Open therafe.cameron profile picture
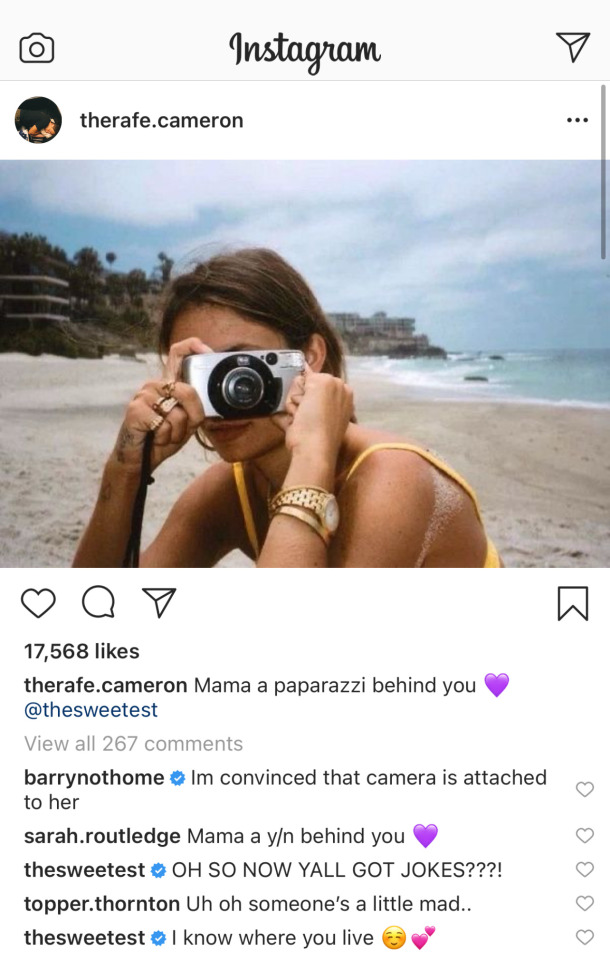Screen dimensions: 610x960 (x=39, y=121)
